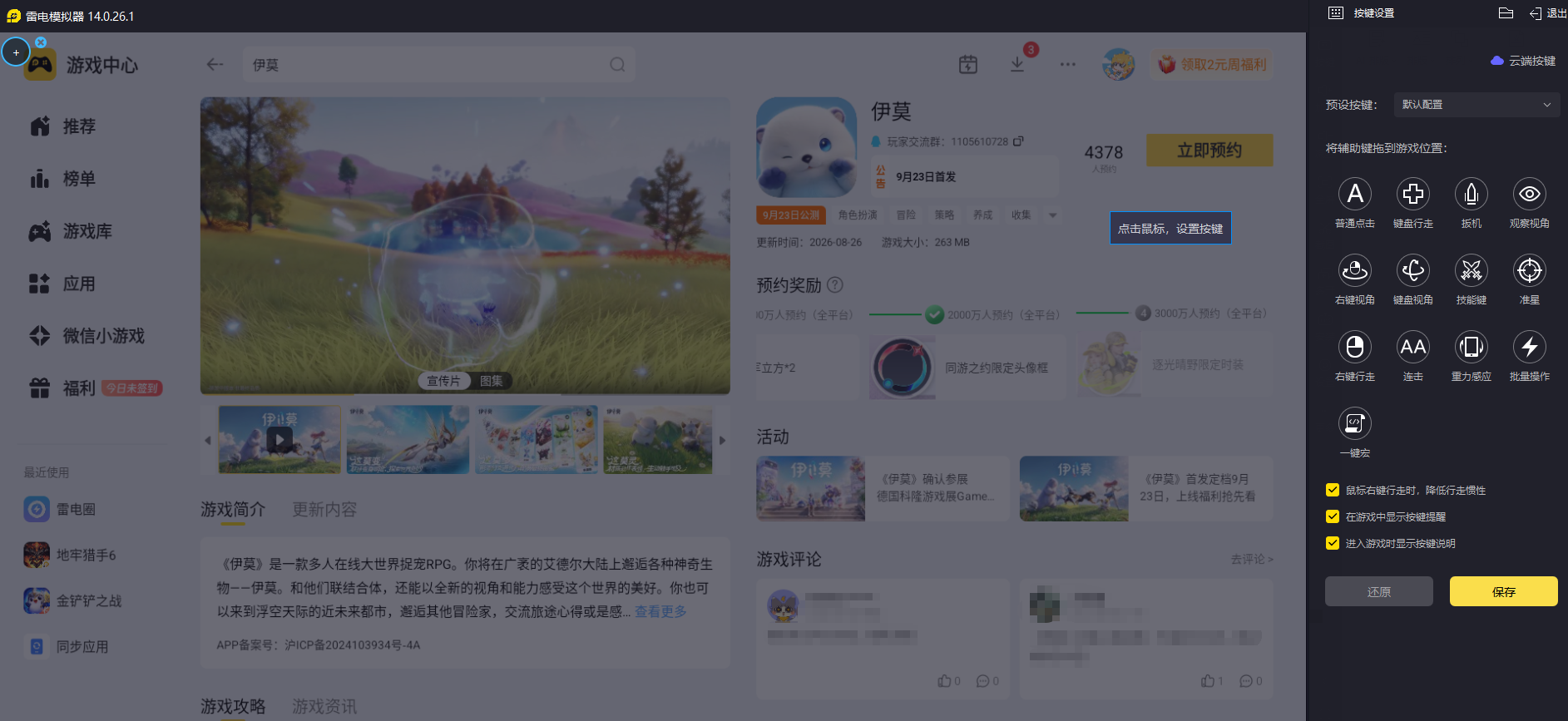Disable 进入游戏时显示按键说明 checkbox
Viewport: 1568px width, 721px height.
point(1333,543)
